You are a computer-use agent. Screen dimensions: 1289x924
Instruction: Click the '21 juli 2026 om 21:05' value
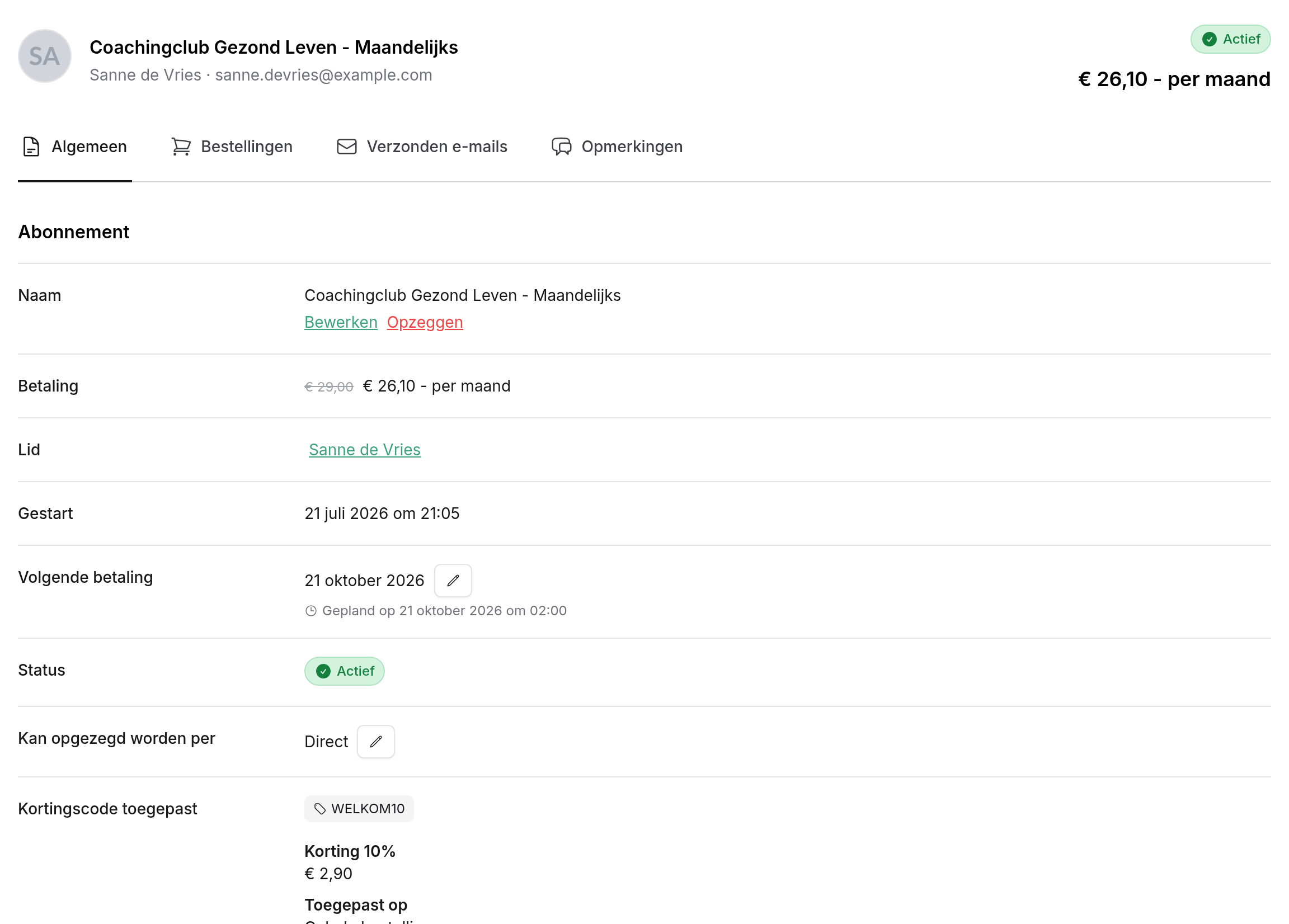tap(382, 513)
